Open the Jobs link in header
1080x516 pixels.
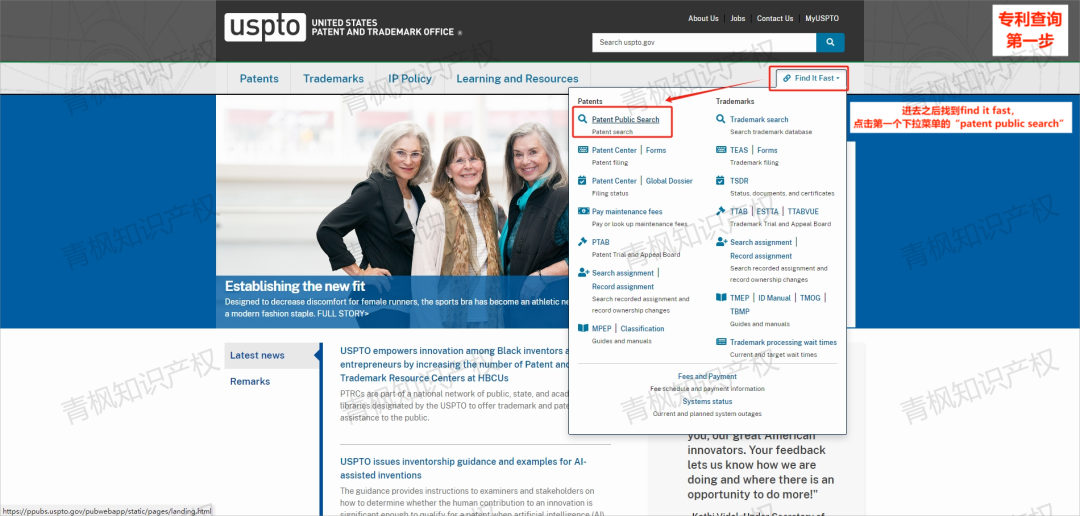click(x=738, y=19)
